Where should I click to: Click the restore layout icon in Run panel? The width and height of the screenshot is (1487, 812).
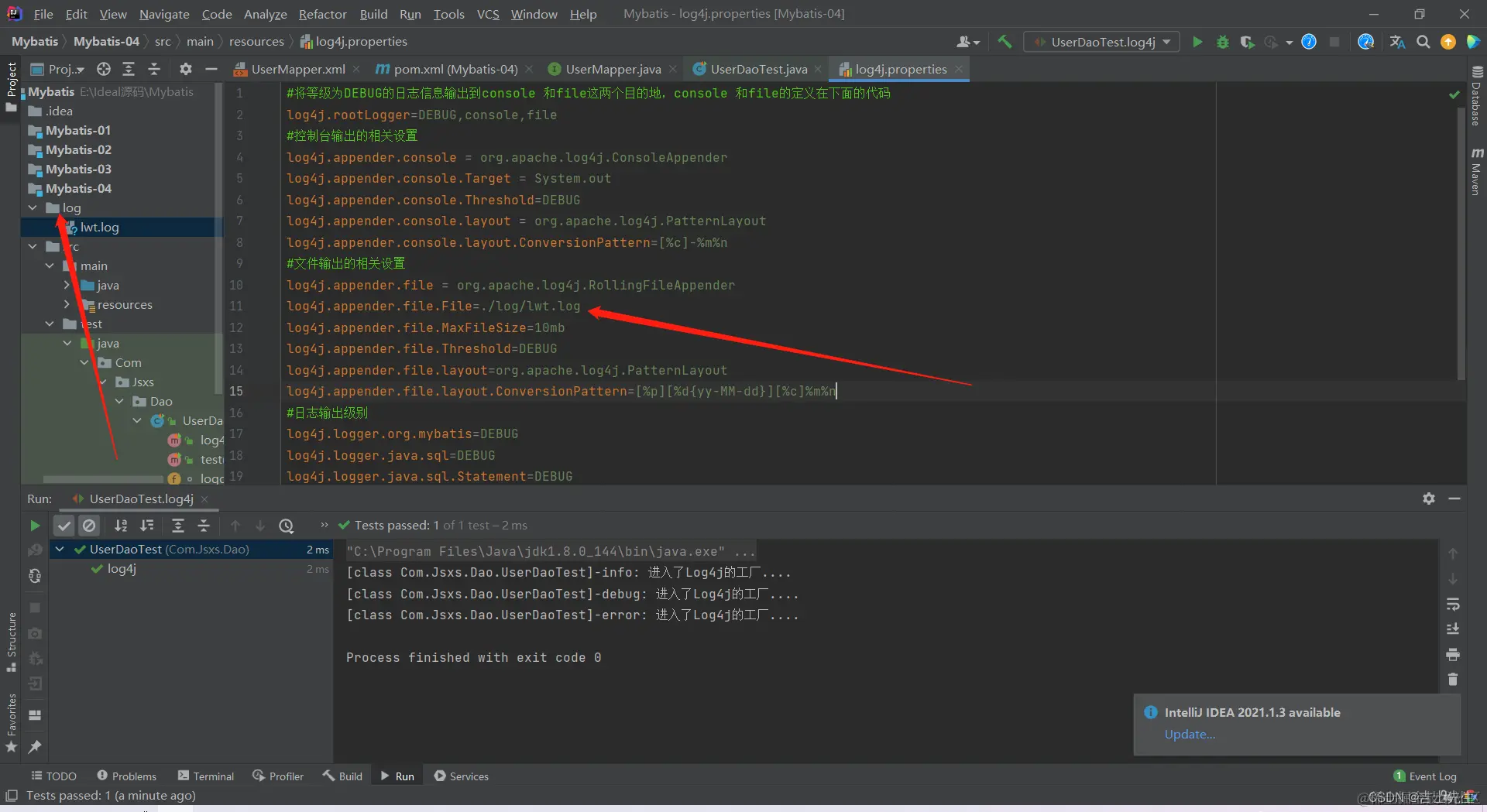tap(35, 714)
